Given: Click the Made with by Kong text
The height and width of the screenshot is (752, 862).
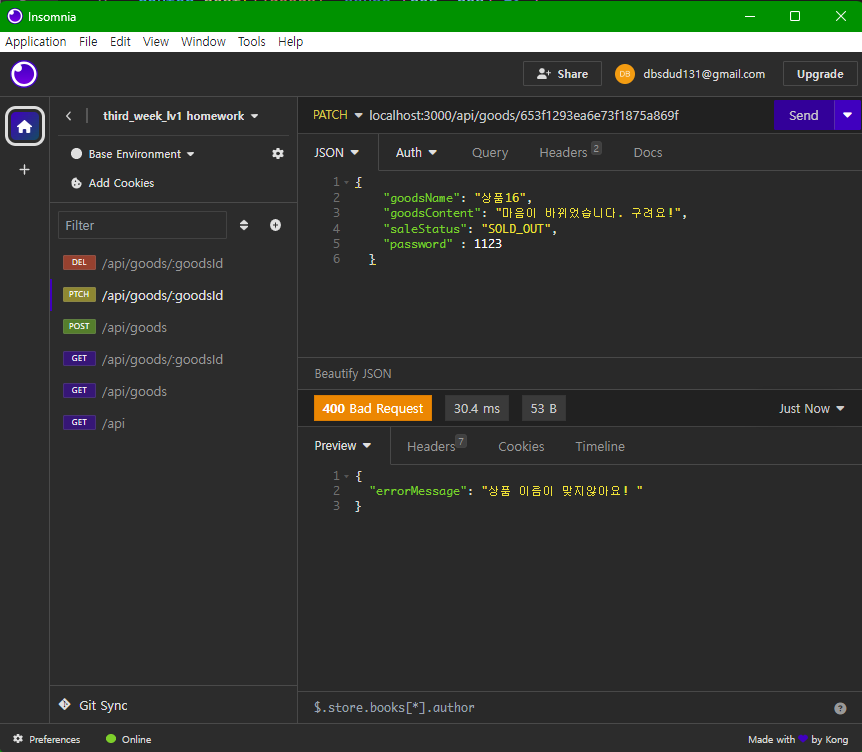Looking at the screenshot, I should coord(798,739).
